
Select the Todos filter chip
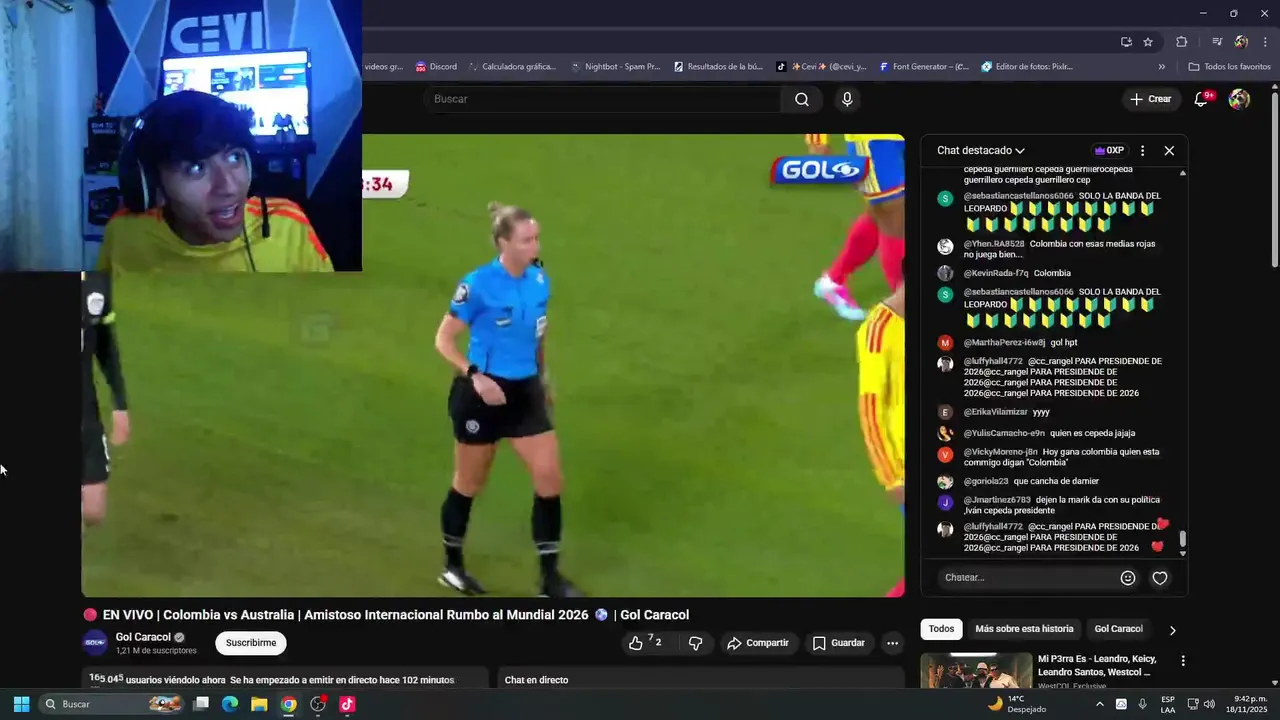(x=941, y=629)
